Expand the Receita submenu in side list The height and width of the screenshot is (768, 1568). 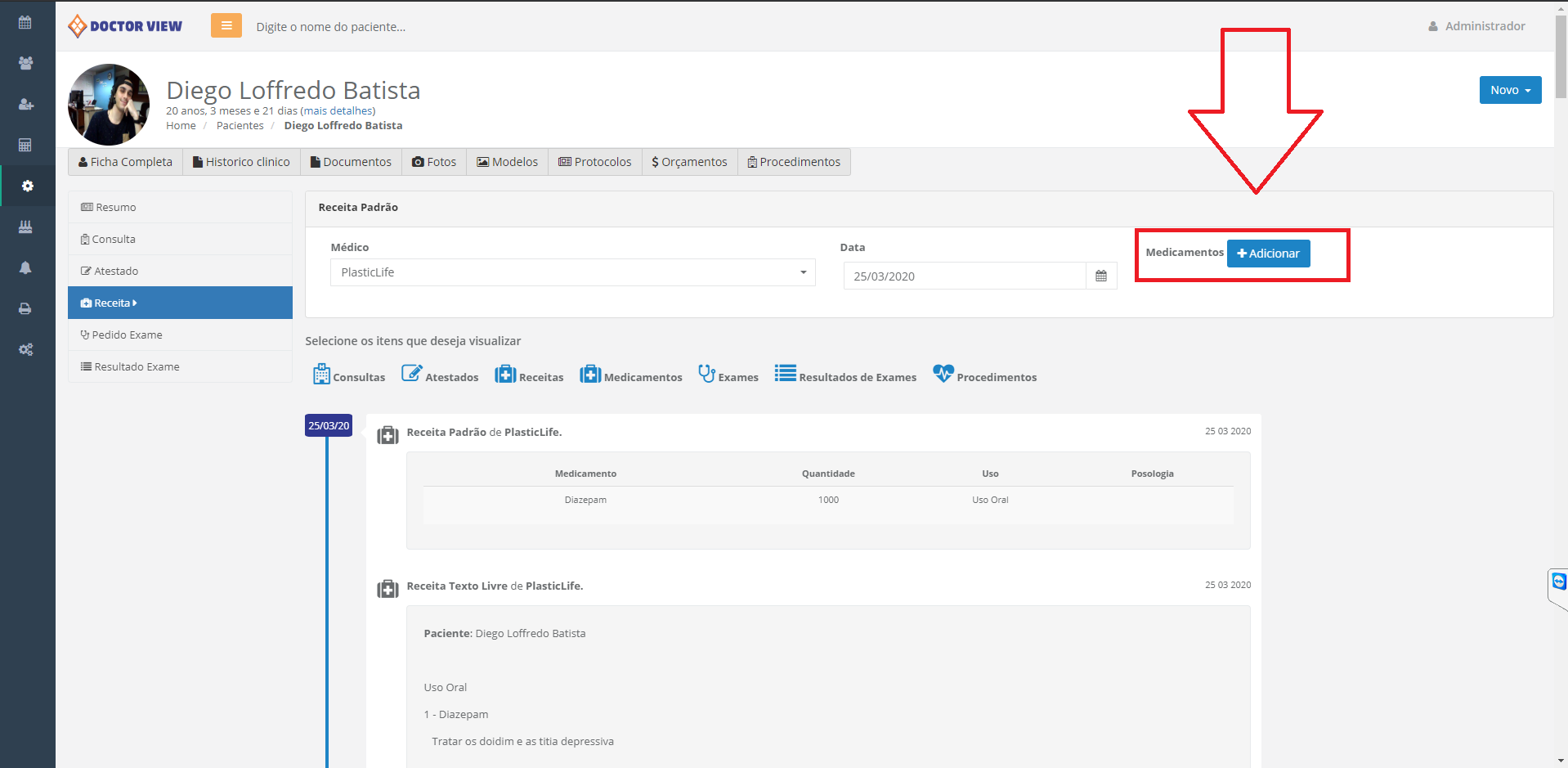(180, 303)
